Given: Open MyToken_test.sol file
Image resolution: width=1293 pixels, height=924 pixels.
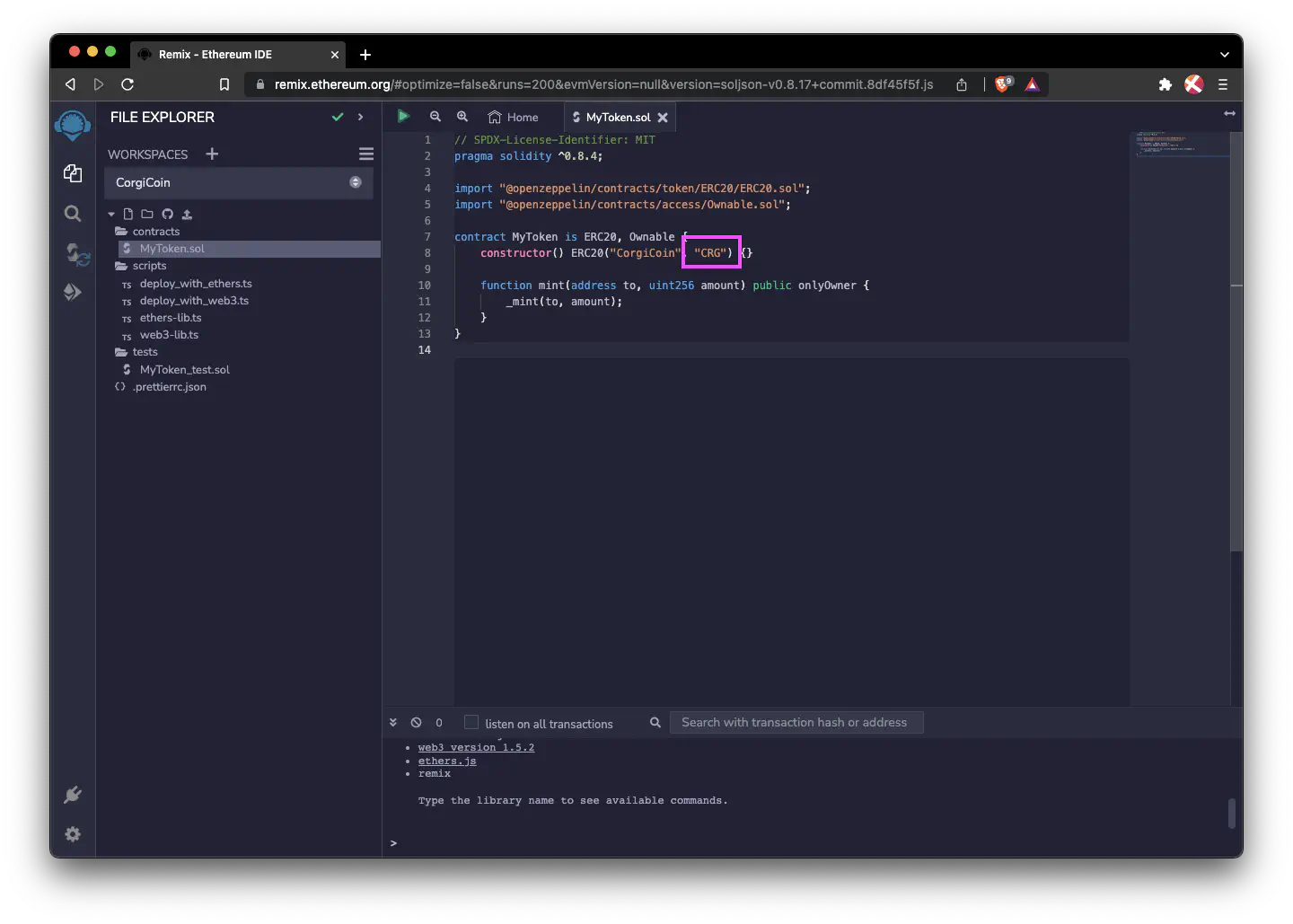Looking at the screenshot, I should click(x=184, y=370).
